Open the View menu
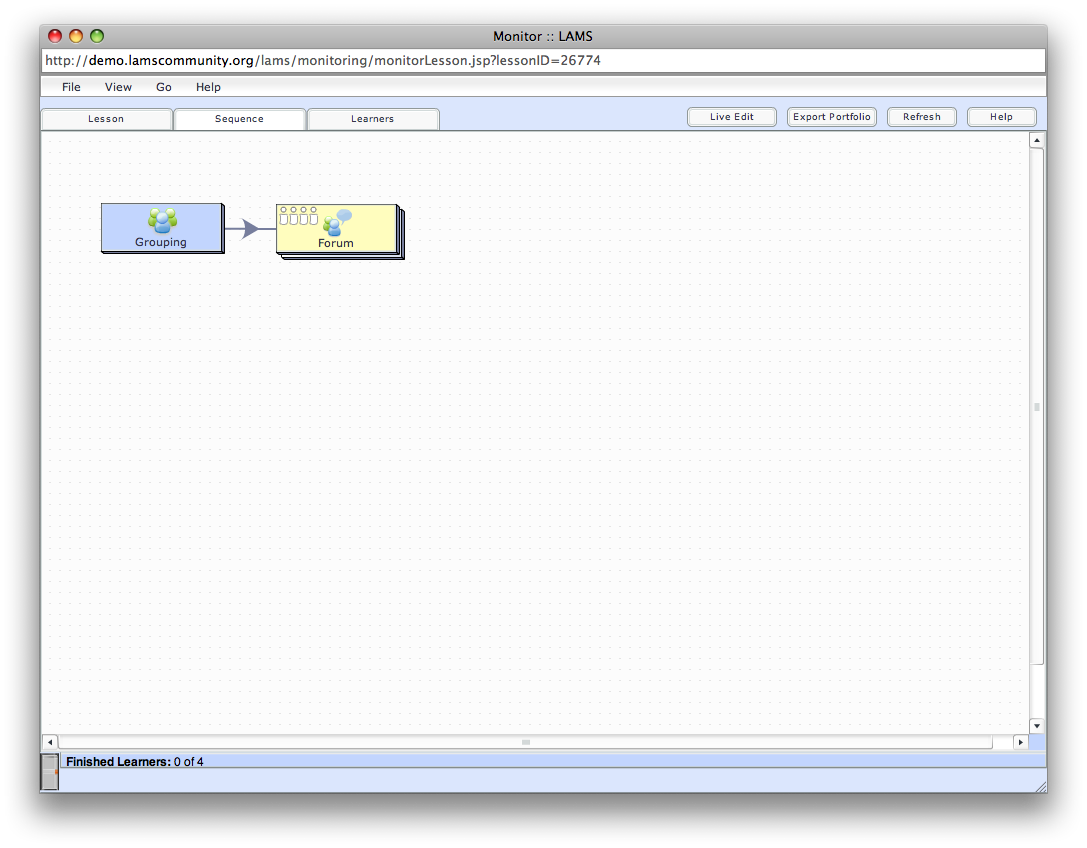 point(118,87)
